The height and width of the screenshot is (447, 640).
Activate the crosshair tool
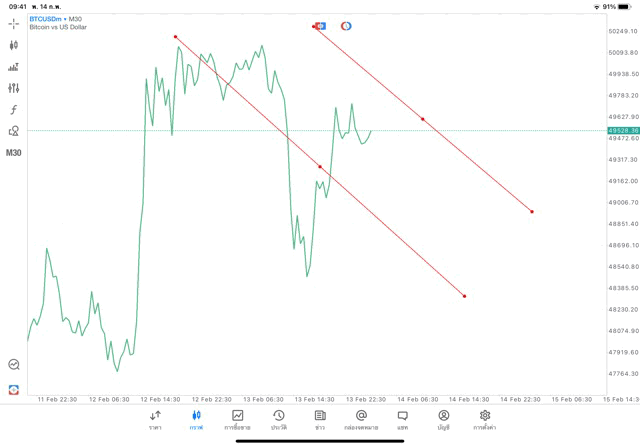(14, 23)
